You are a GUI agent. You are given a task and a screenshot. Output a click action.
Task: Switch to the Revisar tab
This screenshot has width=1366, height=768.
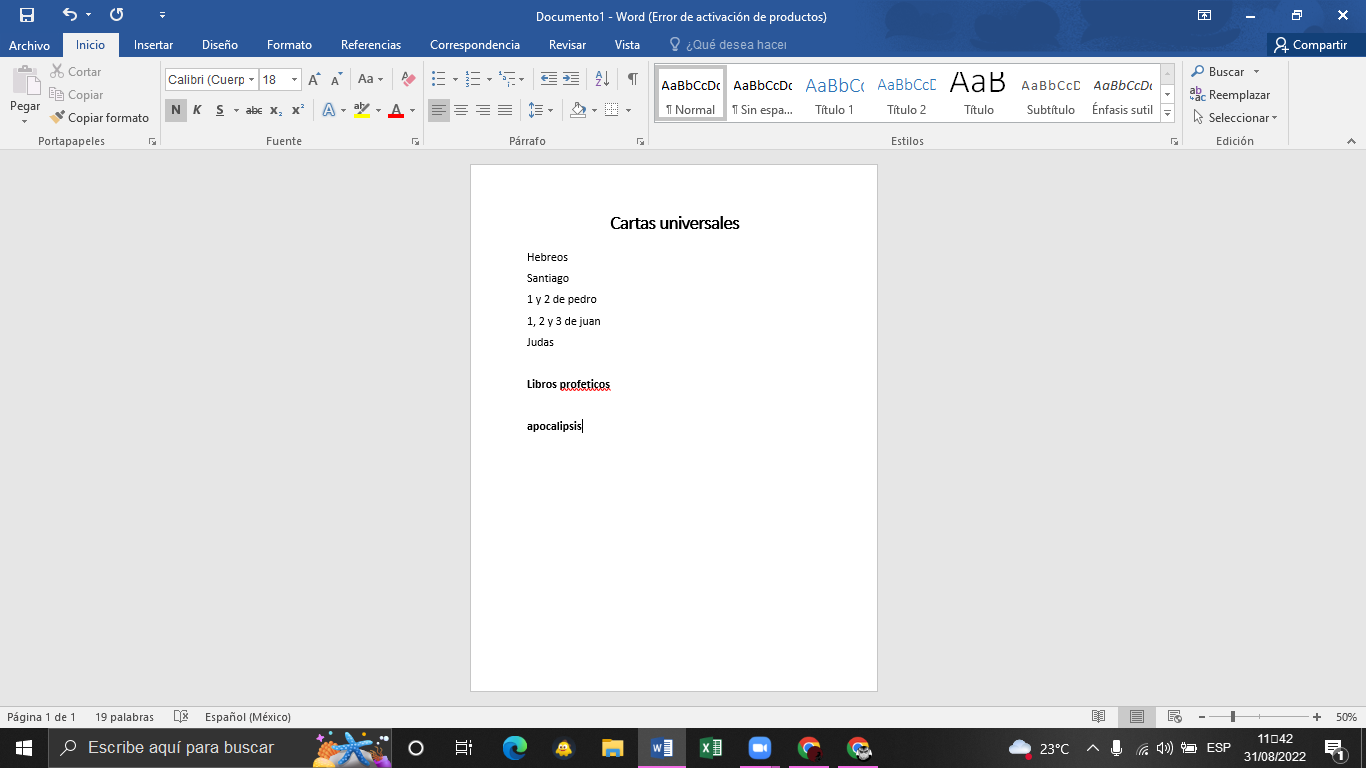pyautogui.click(x=567, y=45)
